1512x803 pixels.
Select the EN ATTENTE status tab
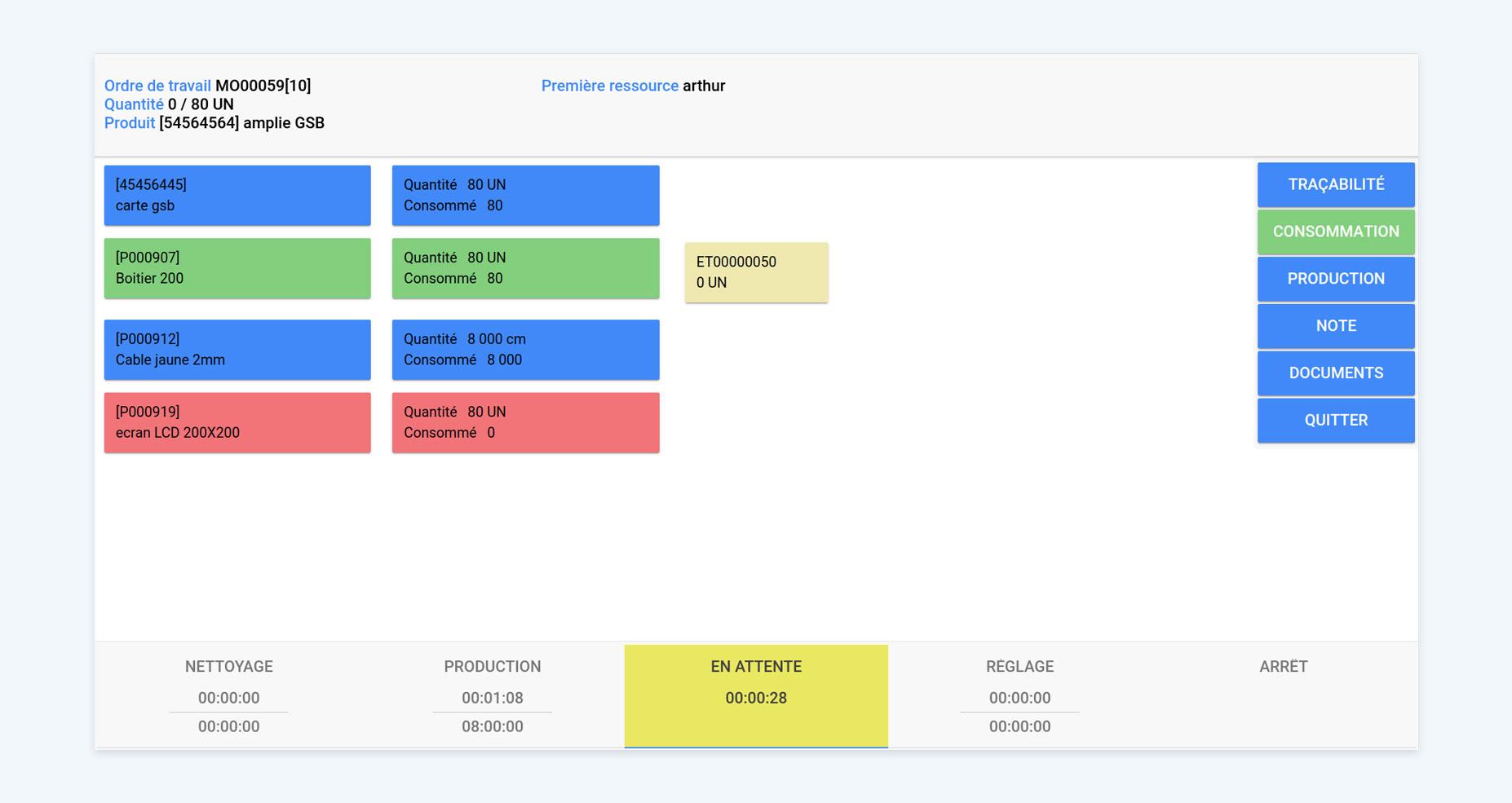tap(755, 695)
